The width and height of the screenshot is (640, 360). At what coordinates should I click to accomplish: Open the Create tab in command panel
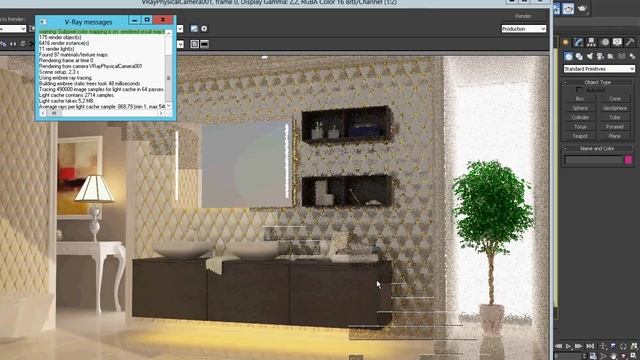tap(566, 42)
